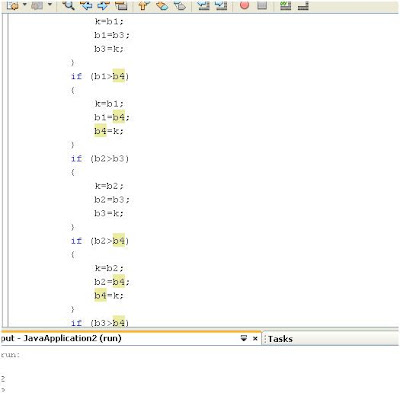Start macro recording with the red circle
This screenshot has height=393, width=400.
coord(244,5)
